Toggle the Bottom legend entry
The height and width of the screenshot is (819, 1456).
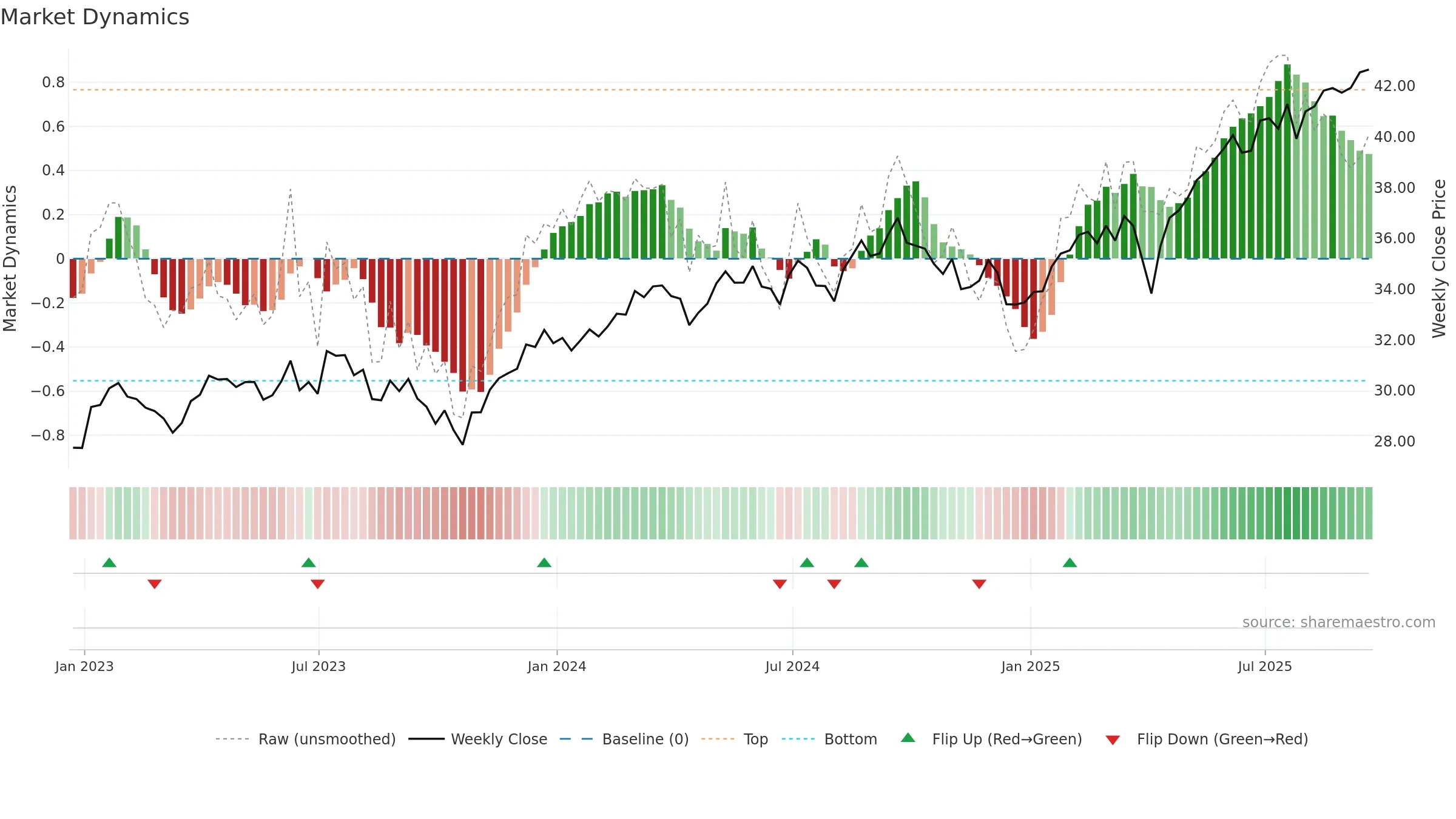pyautogui.click(x=829, y=739)
